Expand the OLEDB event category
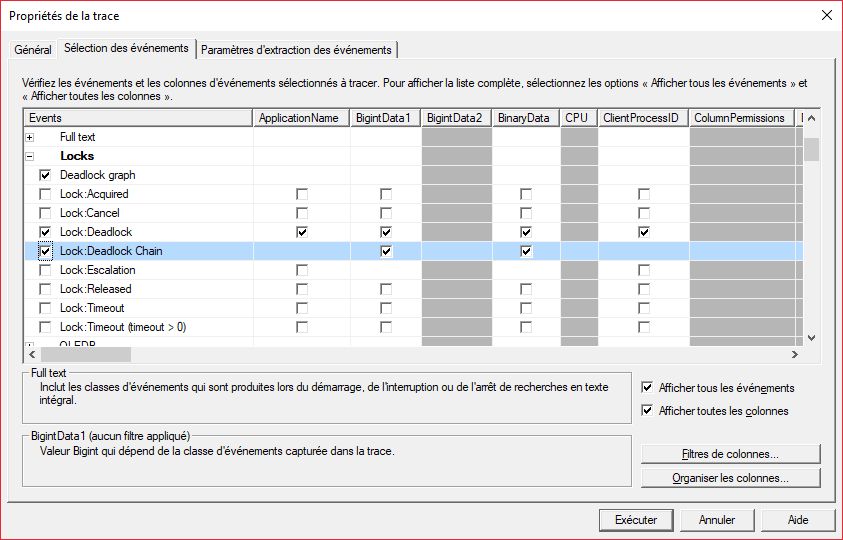 pos(29,344)
